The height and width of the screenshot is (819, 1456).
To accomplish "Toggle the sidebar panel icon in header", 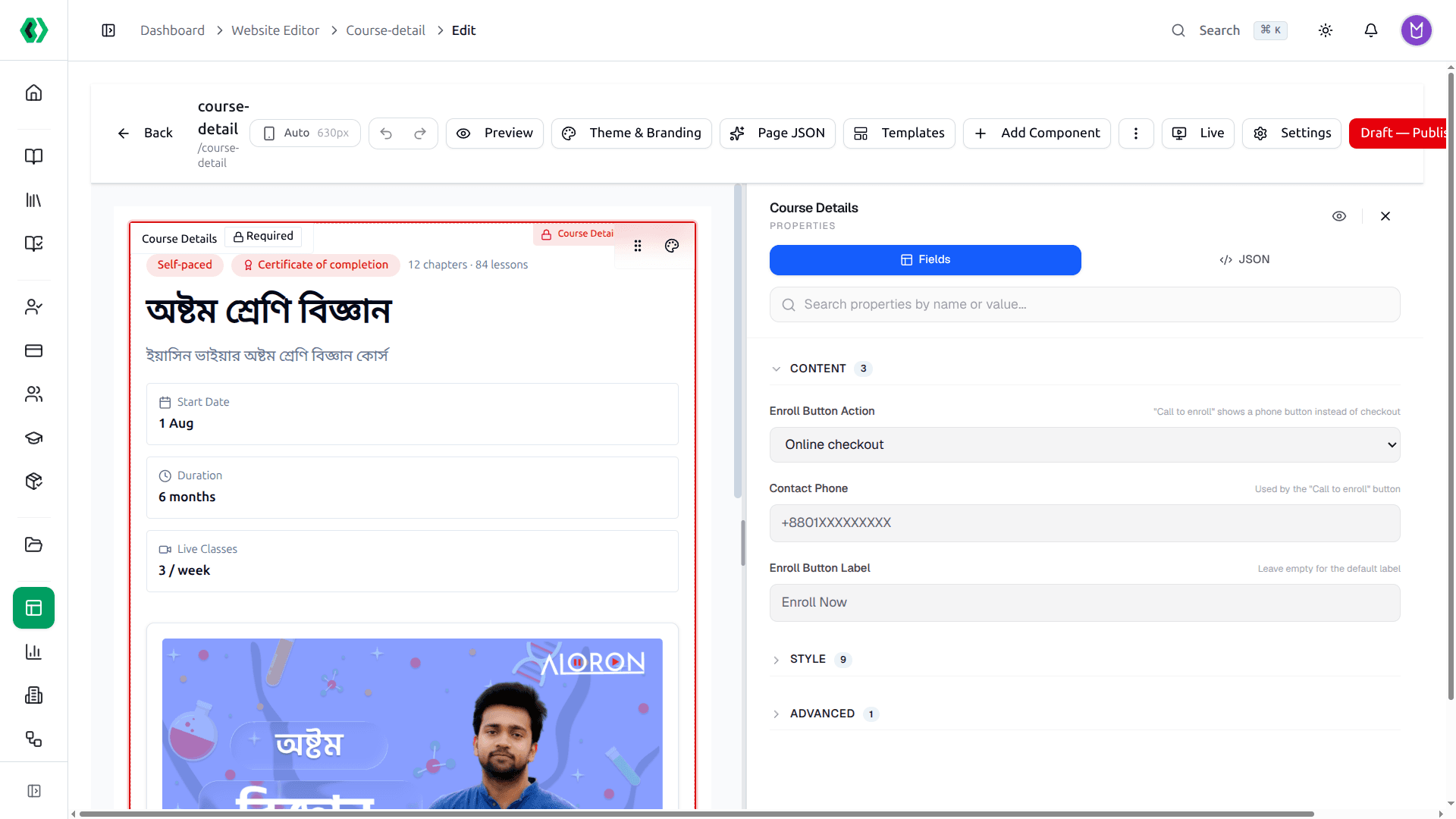I will 108,30.
